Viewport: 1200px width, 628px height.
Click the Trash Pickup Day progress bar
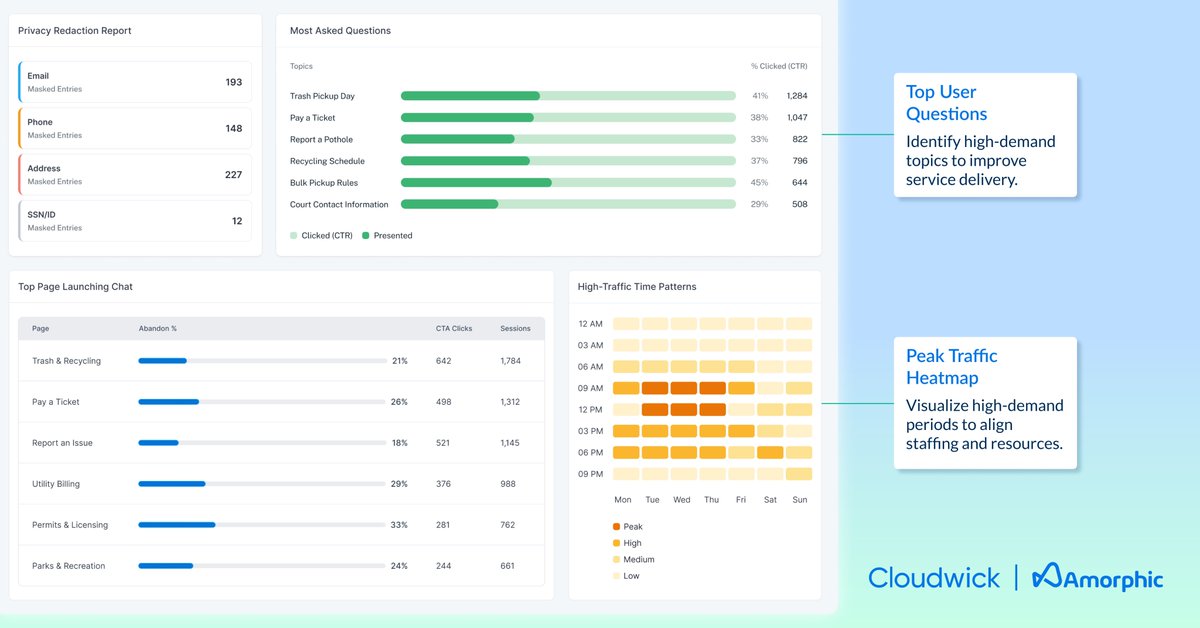pyautogui.click(x=568, y=96)
